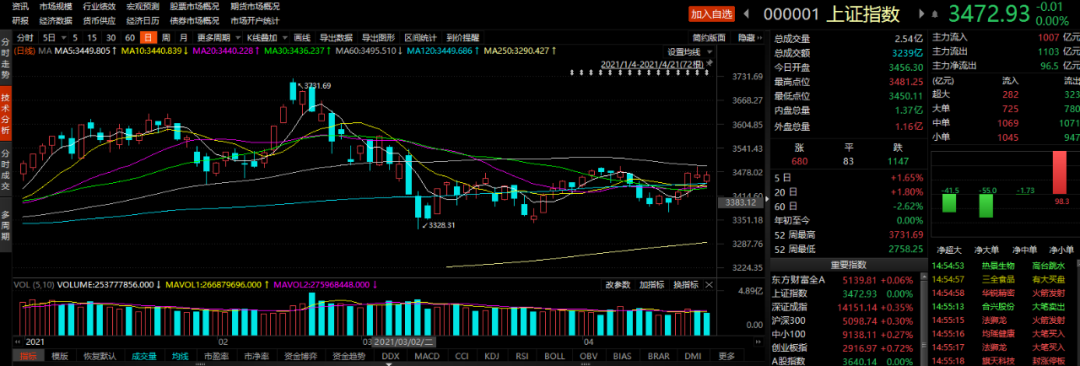Open 股票市场概况
The height and width of the screenshot is (366, 1080).
(x=194, y=6)
